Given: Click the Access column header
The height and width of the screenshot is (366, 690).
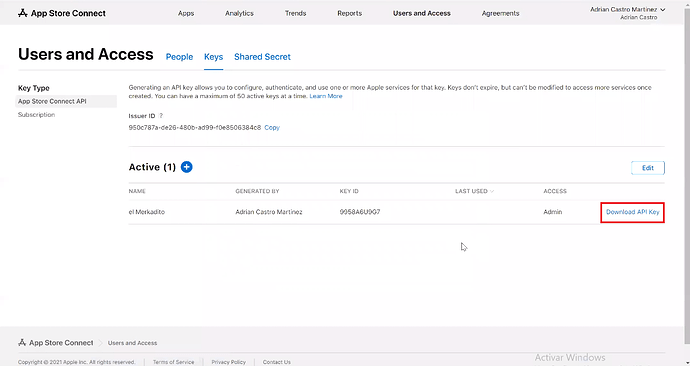Looking at the screenshot, I should (x=555, y=191).
